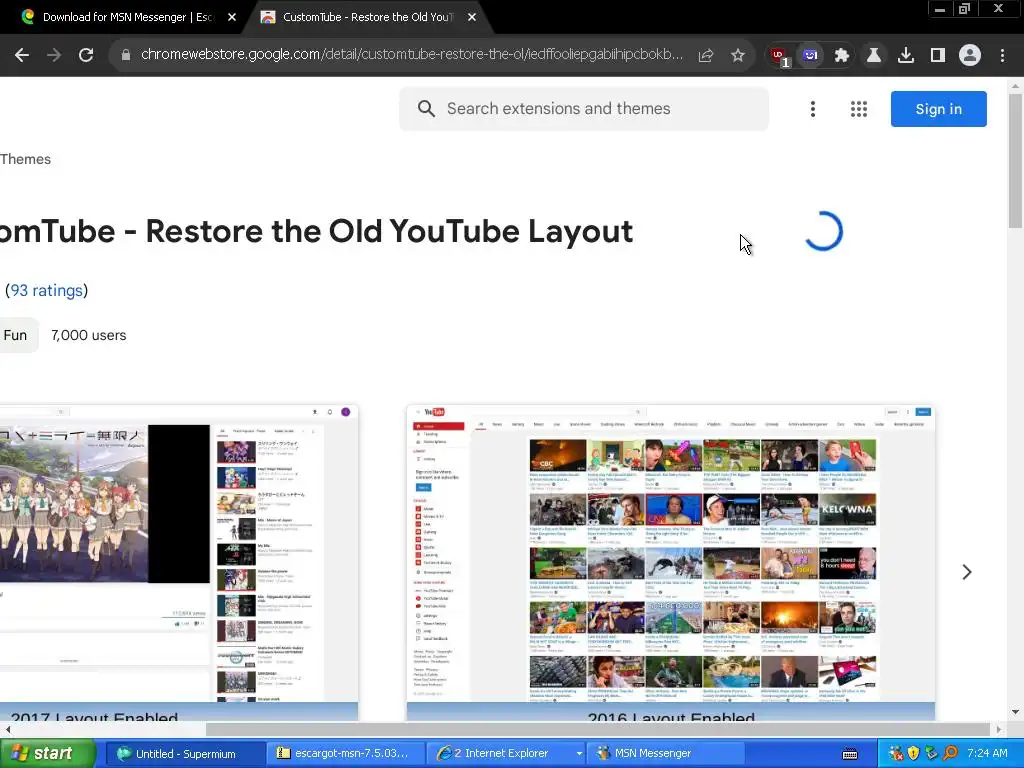Click the address bar URL

pos(412,55)
